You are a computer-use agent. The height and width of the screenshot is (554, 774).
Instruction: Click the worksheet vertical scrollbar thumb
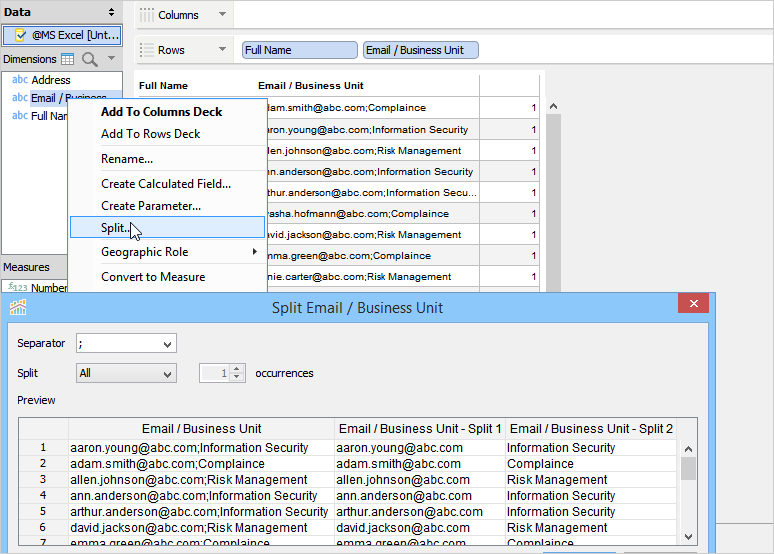click(553, 202)
